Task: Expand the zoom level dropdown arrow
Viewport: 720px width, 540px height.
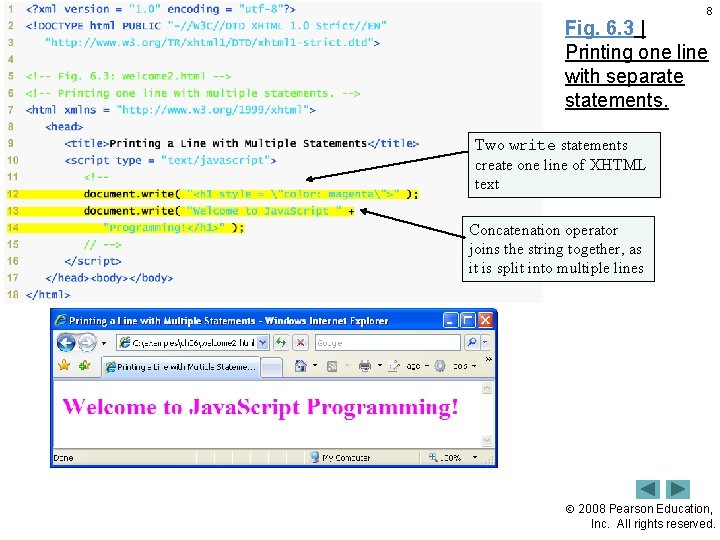Action: (474, 457)
